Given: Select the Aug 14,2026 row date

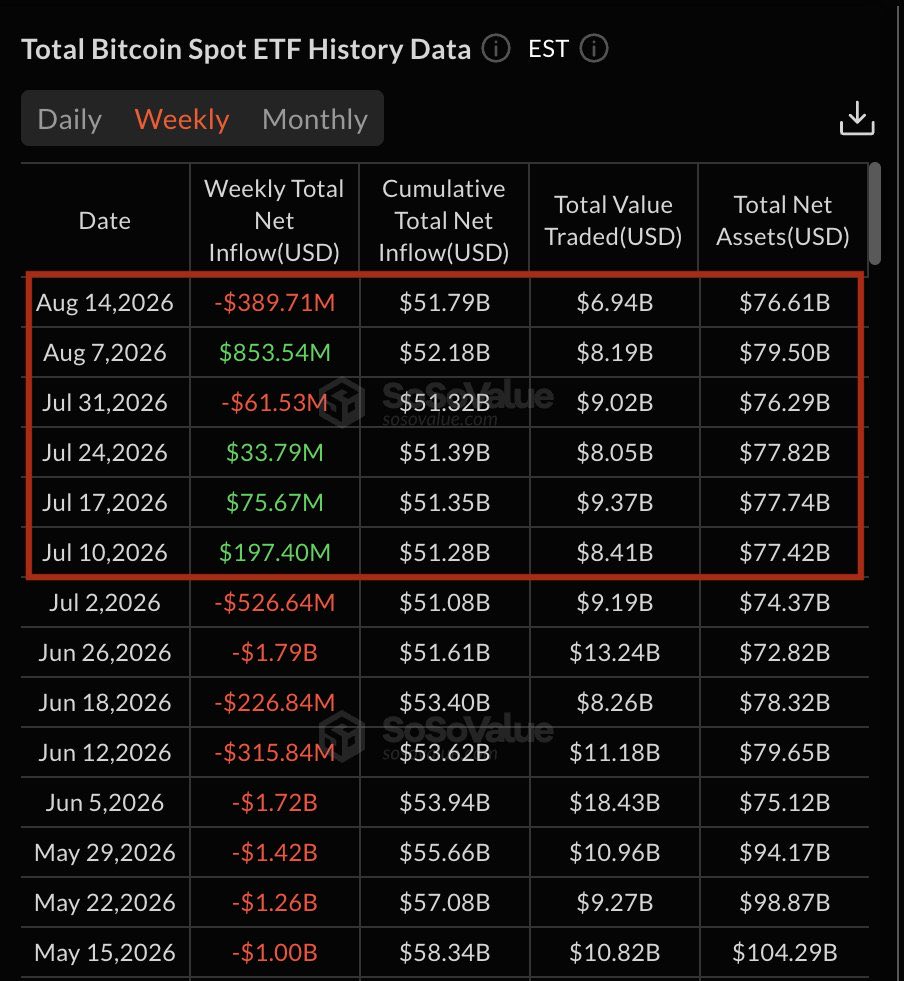Looking at the screenshot, I should click(104, 303).
